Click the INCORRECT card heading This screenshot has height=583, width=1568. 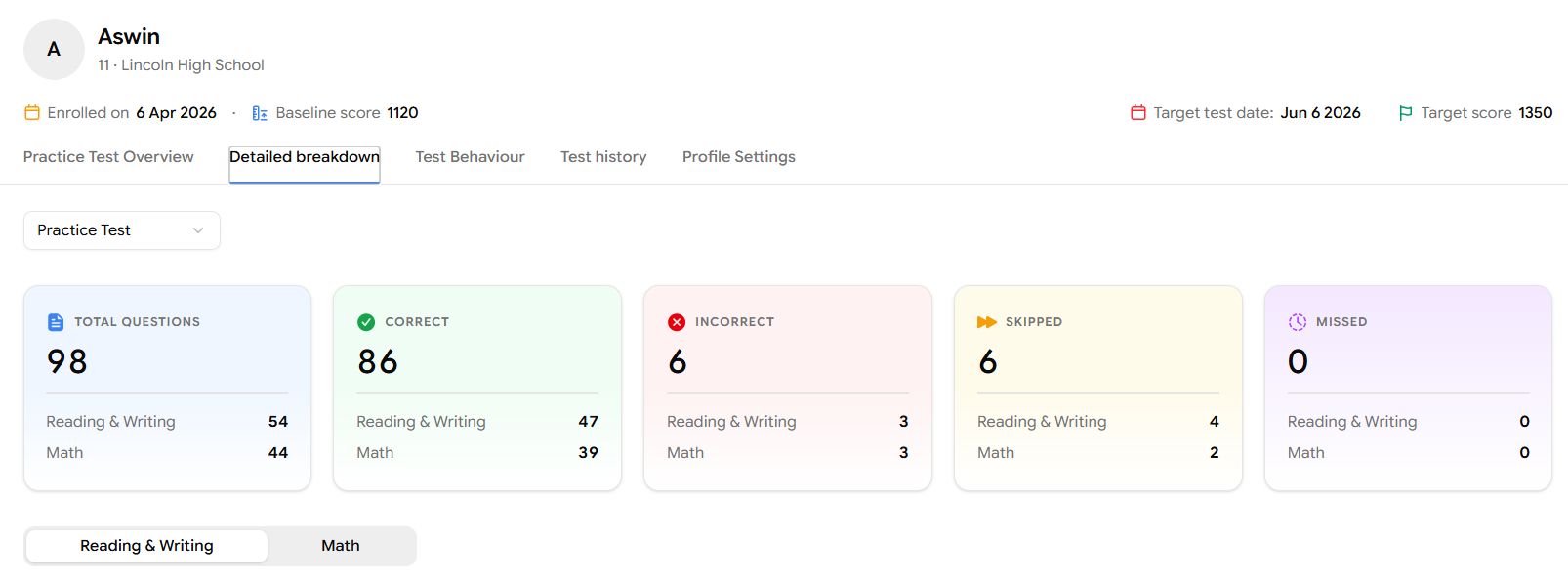[734, 322]
